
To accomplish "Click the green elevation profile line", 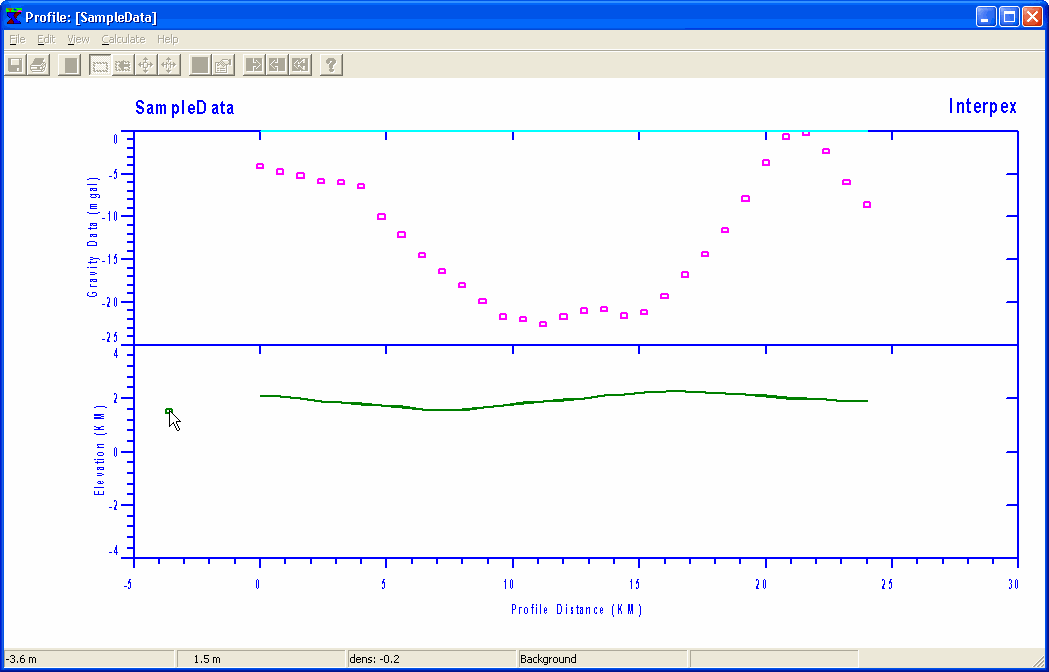I will point(563,401).
